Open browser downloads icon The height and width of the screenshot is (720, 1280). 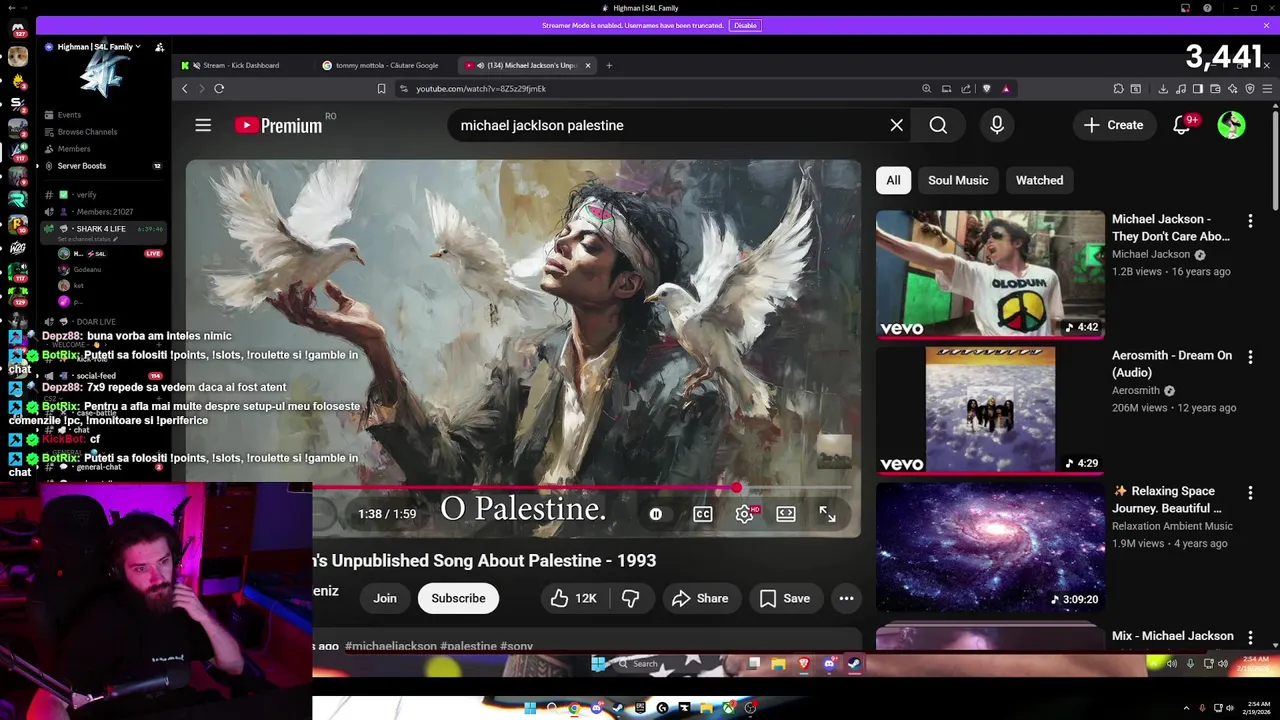click(1163, 88)
